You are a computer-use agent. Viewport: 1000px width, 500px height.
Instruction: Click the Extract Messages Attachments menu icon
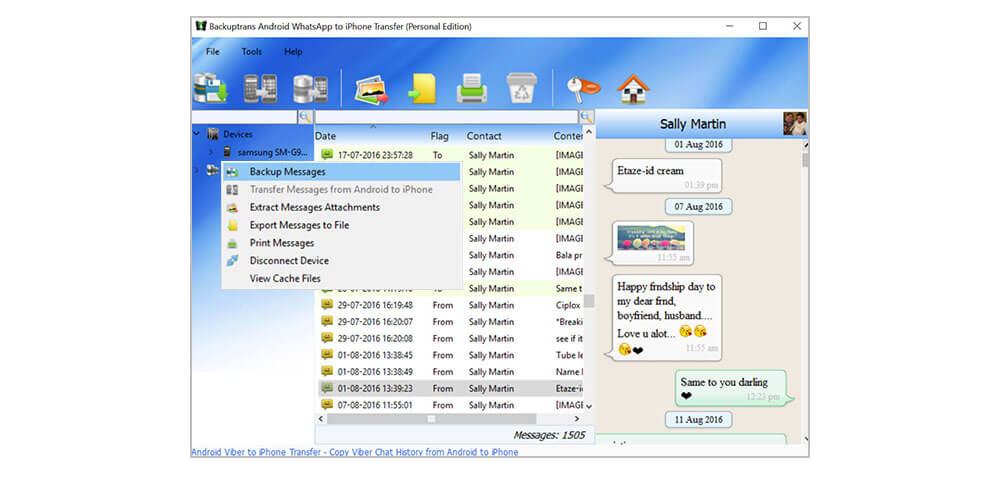coord(232,207)
